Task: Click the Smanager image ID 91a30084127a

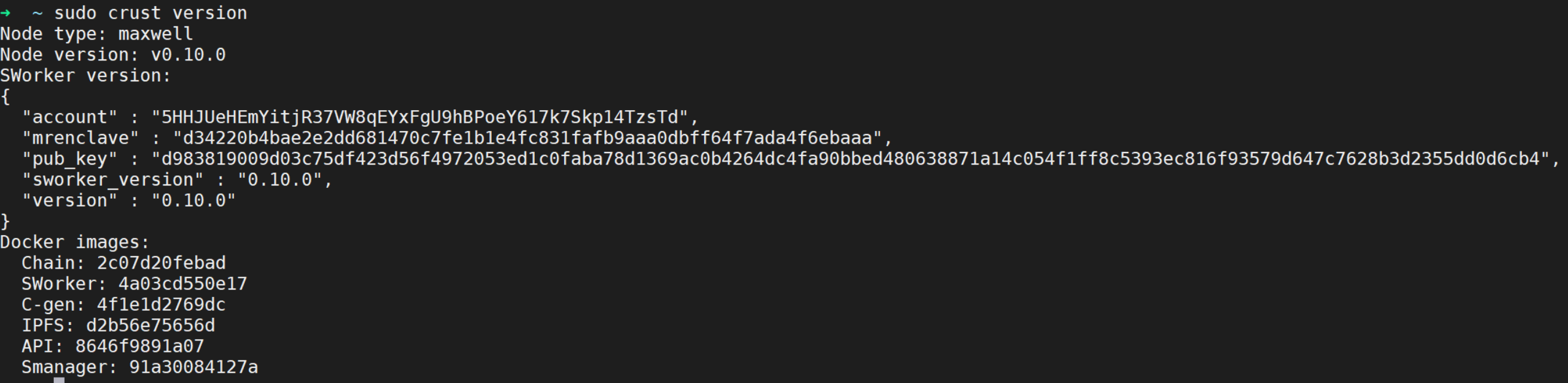Action: (x=194, y=367)
